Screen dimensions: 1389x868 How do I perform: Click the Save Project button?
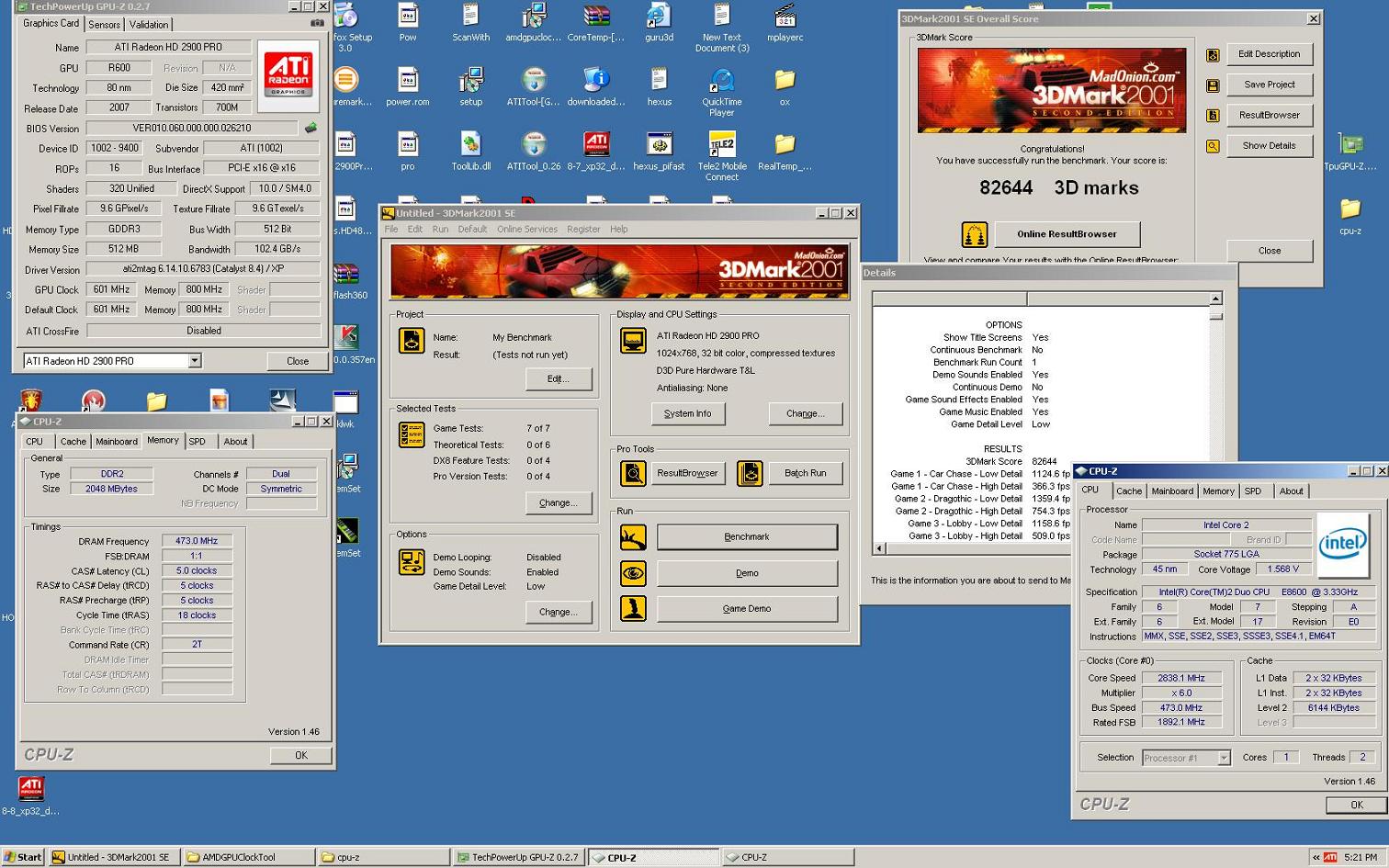point(1269,85)
